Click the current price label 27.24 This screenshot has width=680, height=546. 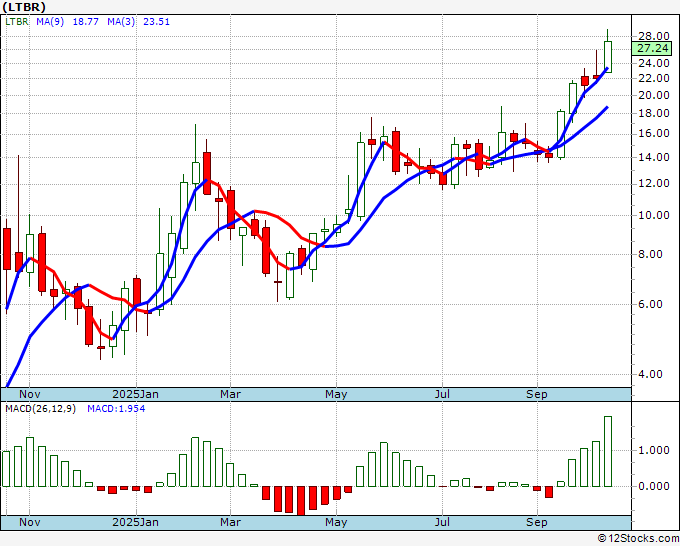pyautogui.click(x=652, y=48)
